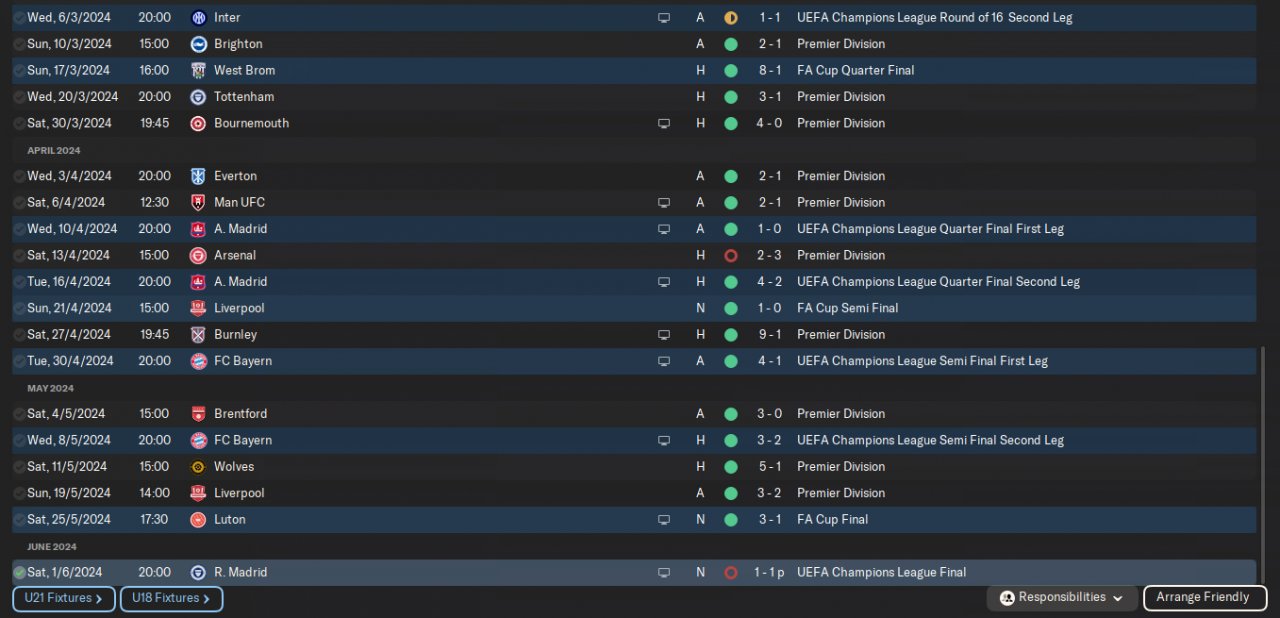This screenshot has height=618, width=1280.
Task: Open the 8 - 1 result against West Brom
Action: [769, 70]
